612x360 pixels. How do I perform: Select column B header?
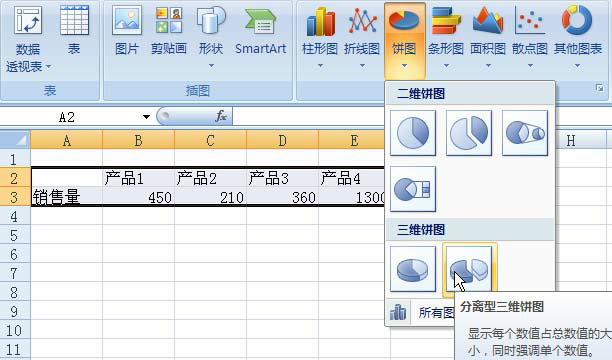click(x=139, y=140)
